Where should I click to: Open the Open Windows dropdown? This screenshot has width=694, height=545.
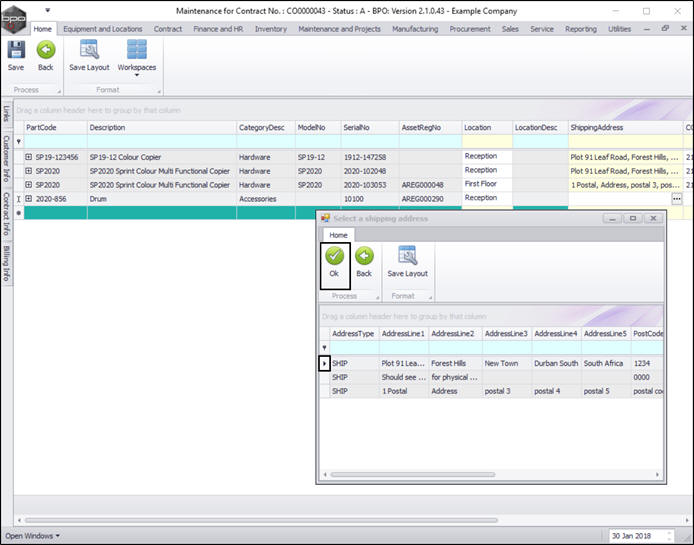(32, 536)
